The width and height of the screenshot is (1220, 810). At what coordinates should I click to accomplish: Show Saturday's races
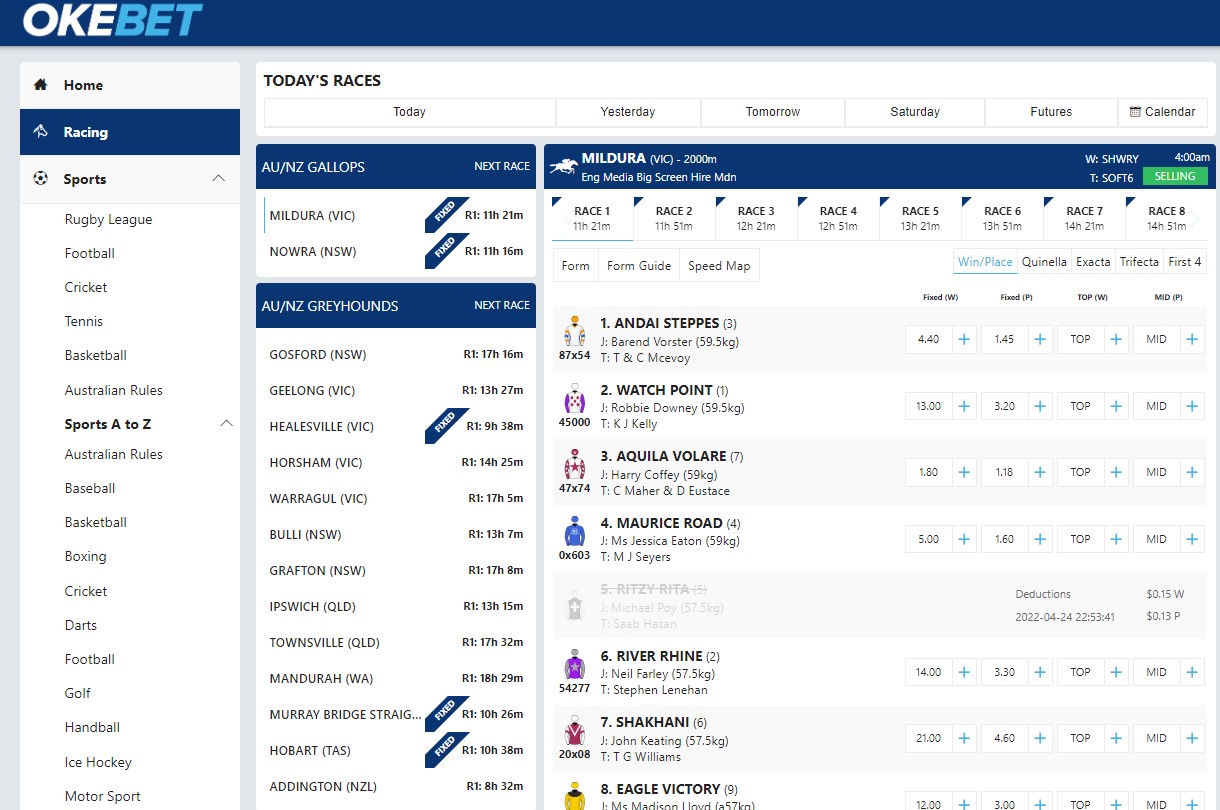[x=915, y=112]
